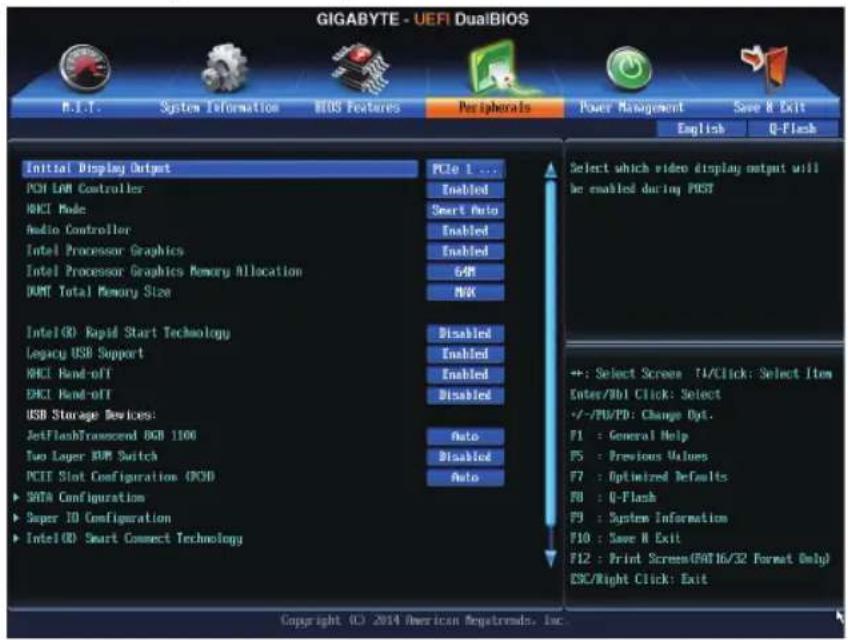Change DVMT Total Memory Size MAX value
Viewport: 848px width, 640px height.
pyautogui.click(x=465, y=292)
